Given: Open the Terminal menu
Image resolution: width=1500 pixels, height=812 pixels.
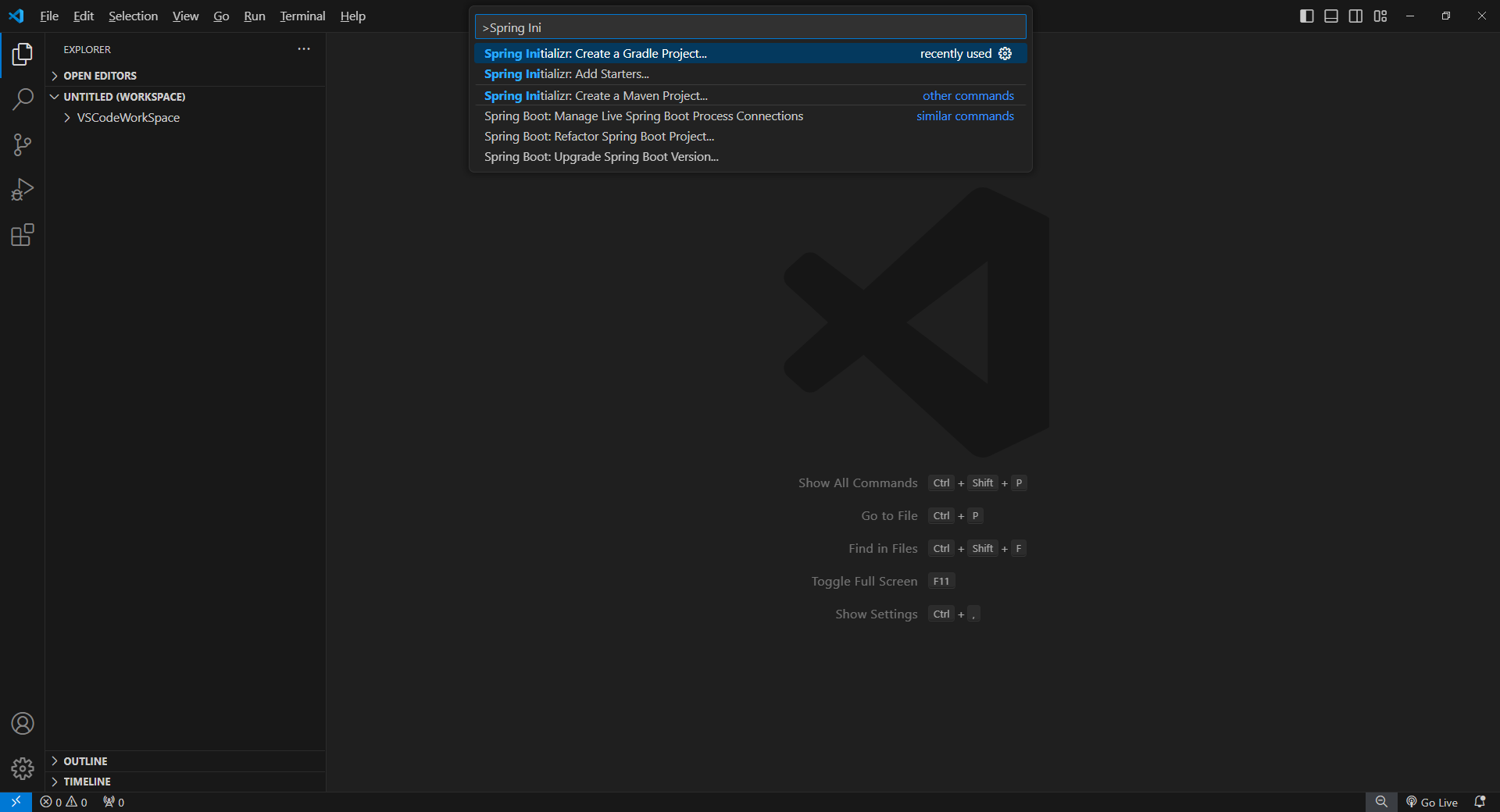Looking at the screenshot, I should point(302,16).
